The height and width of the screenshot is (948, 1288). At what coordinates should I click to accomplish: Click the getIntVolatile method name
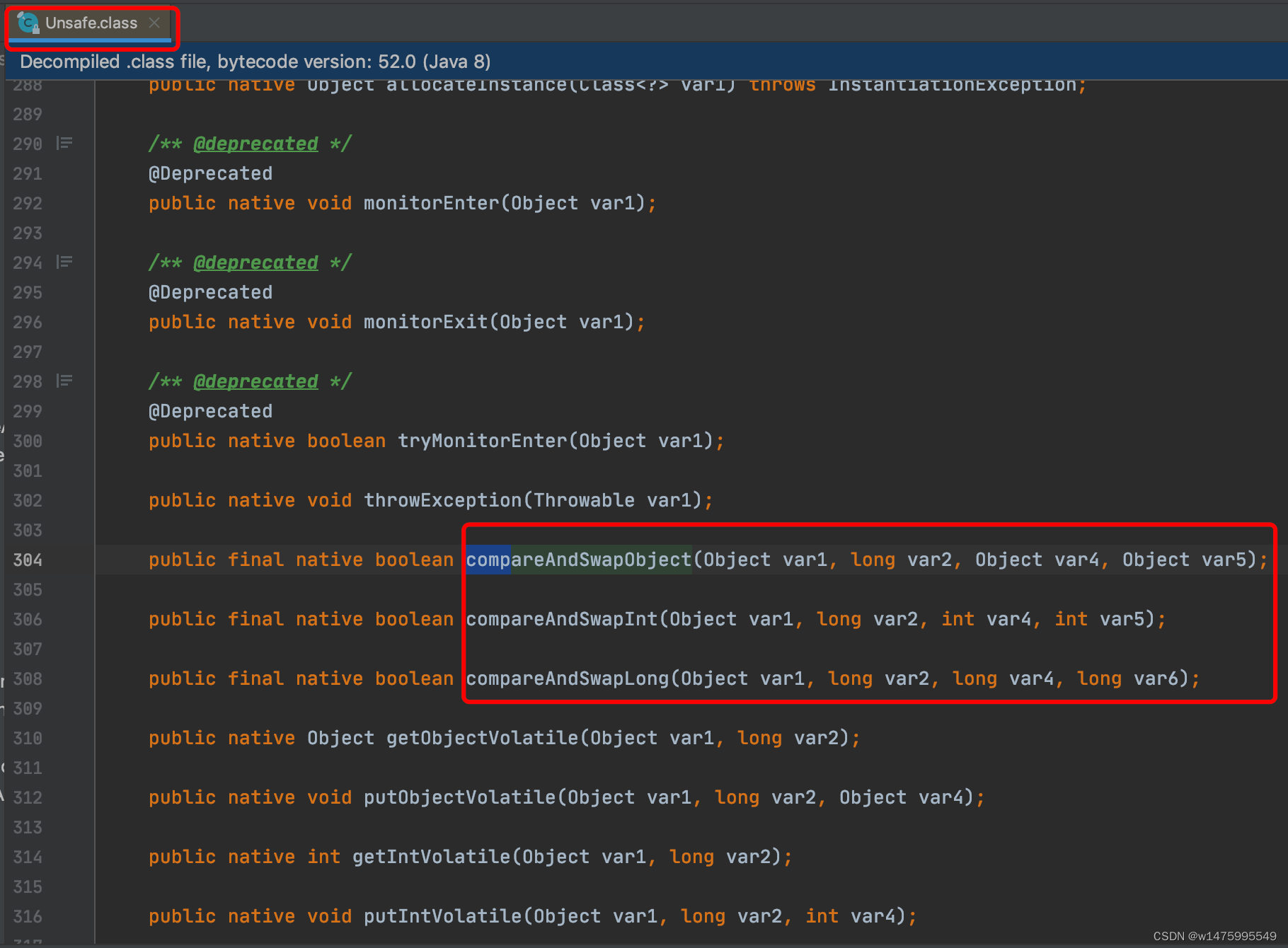click(x=432, y=857)
